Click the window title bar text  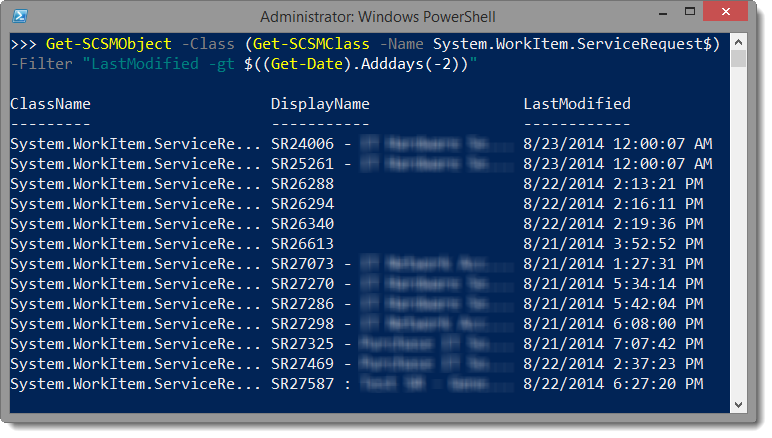pyautogui.click(x=378, y=17)
